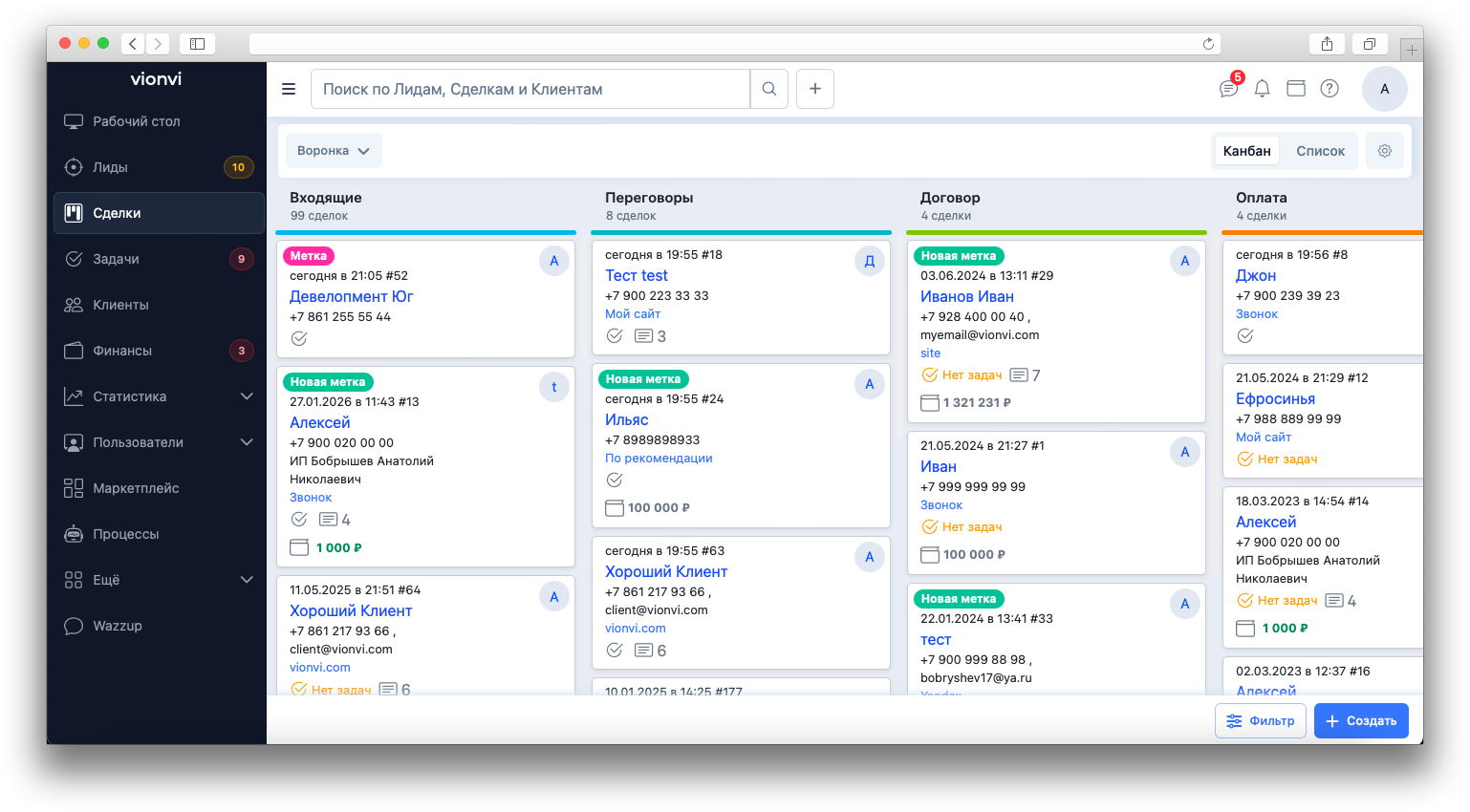Click the question-mark help icon

(1329, 89)
